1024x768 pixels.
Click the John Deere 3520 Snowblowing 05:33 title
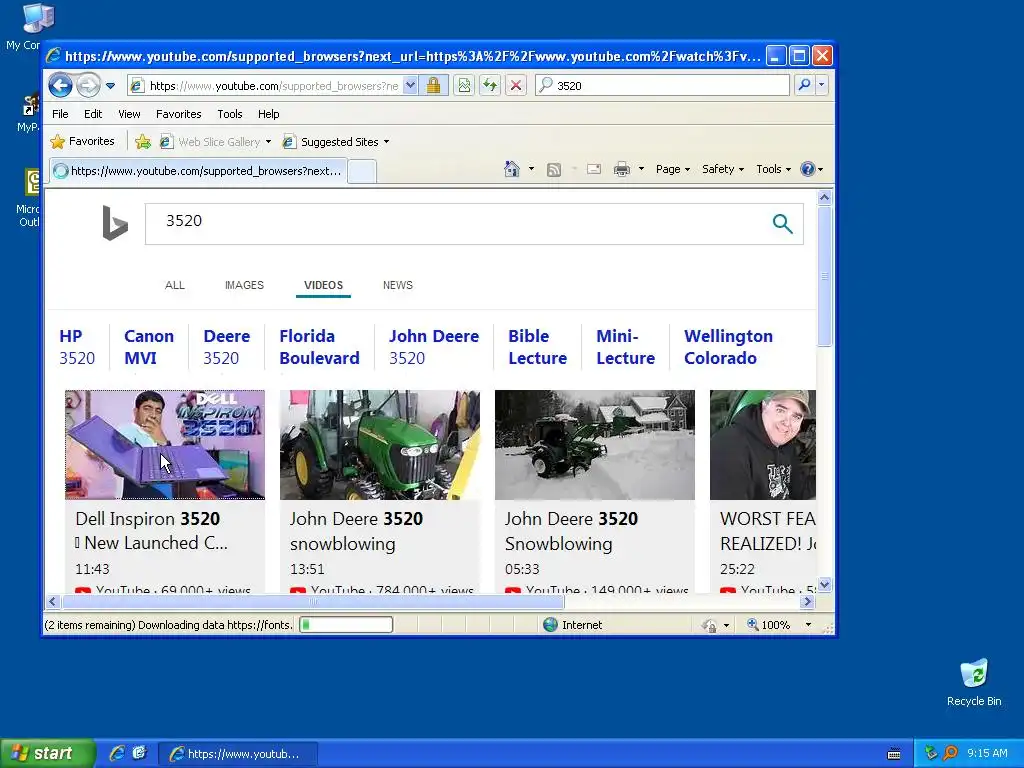point(571,531)
